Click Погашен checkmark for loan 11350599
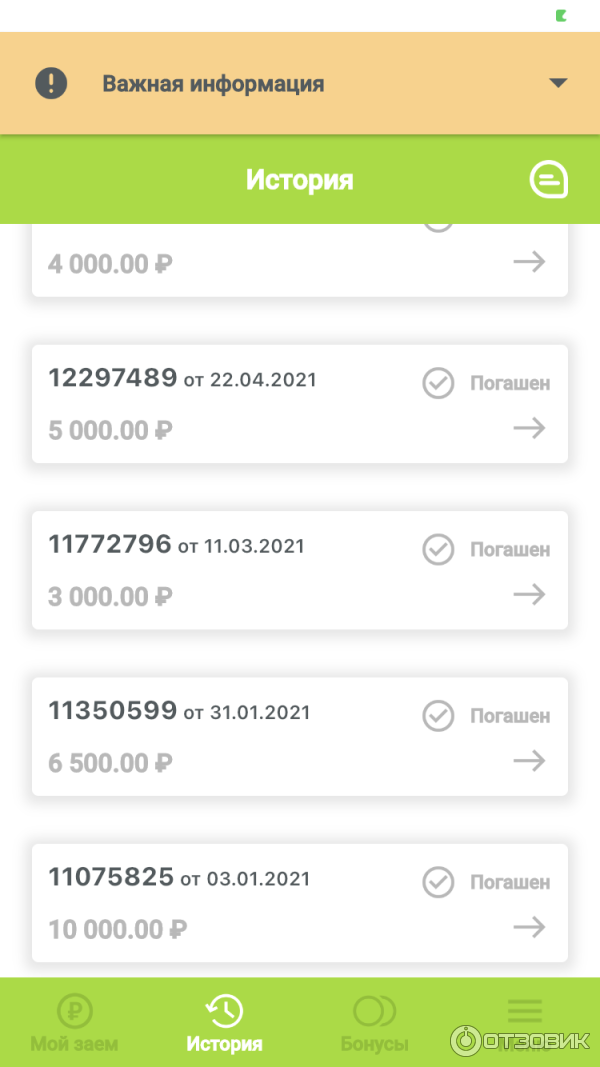Screen dimensions: 600x1067 click(438, 716)
